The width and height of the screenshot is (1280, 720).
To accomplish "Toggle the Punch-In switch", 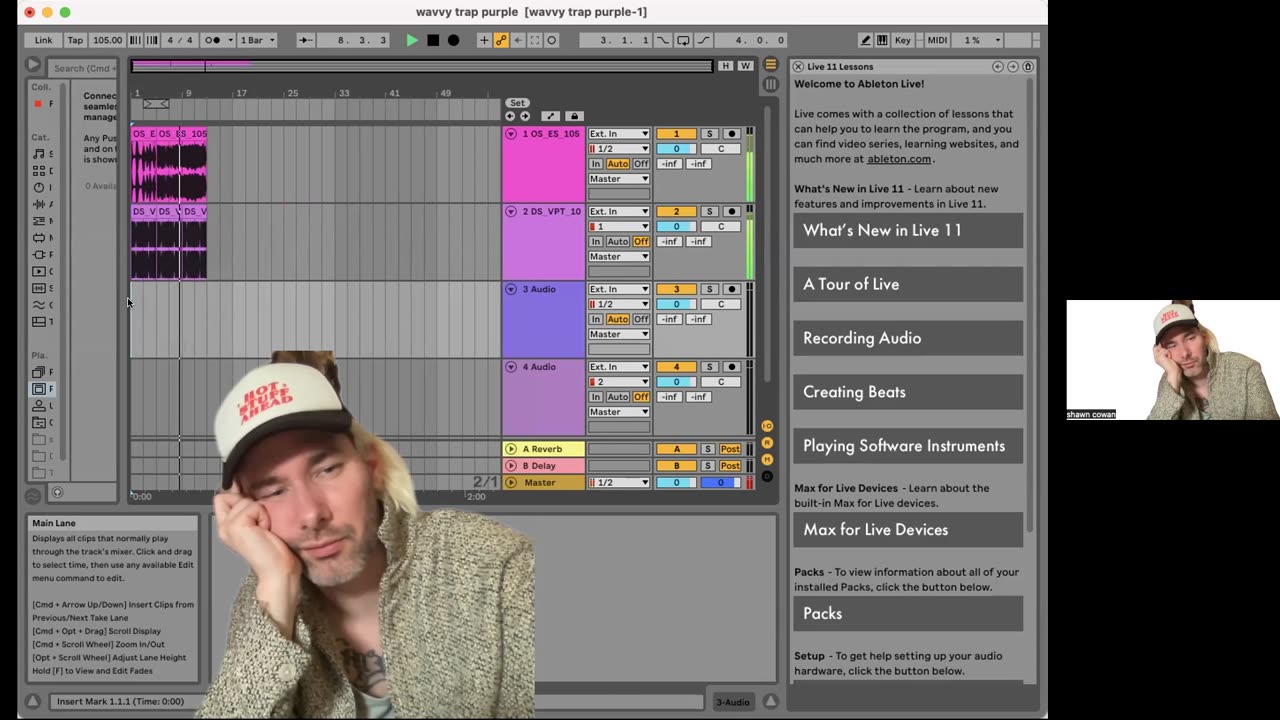I will (x=664, y=40).
